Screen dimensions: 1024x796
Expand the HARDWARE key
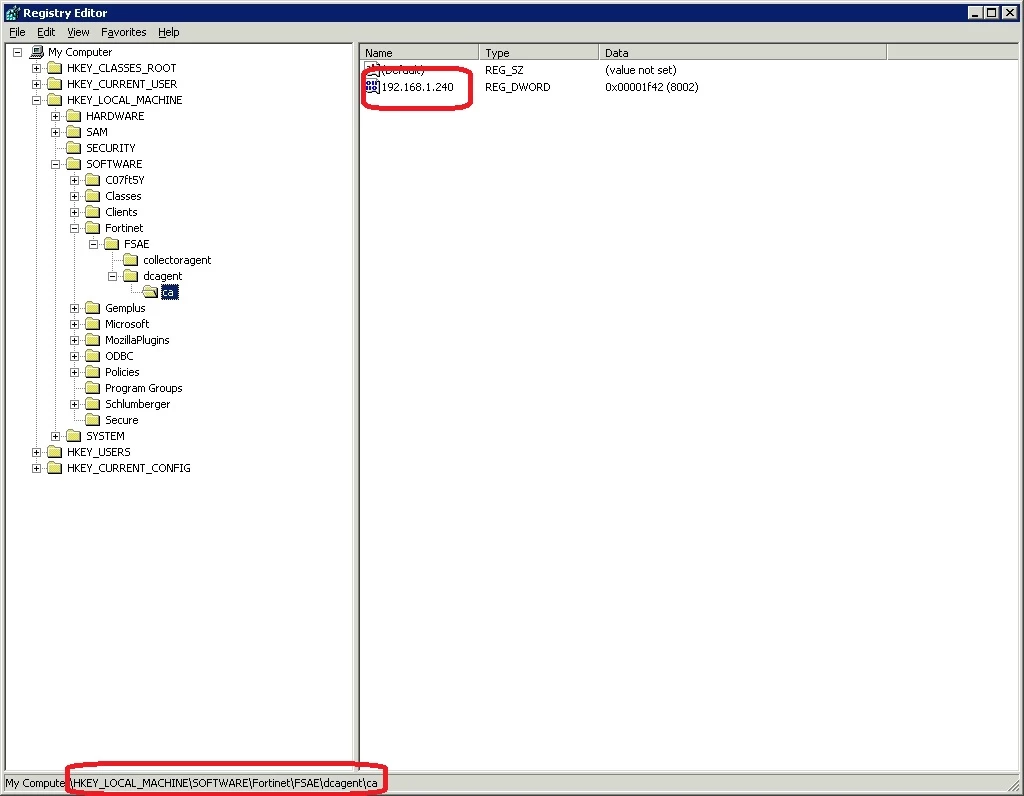[56, 116]
